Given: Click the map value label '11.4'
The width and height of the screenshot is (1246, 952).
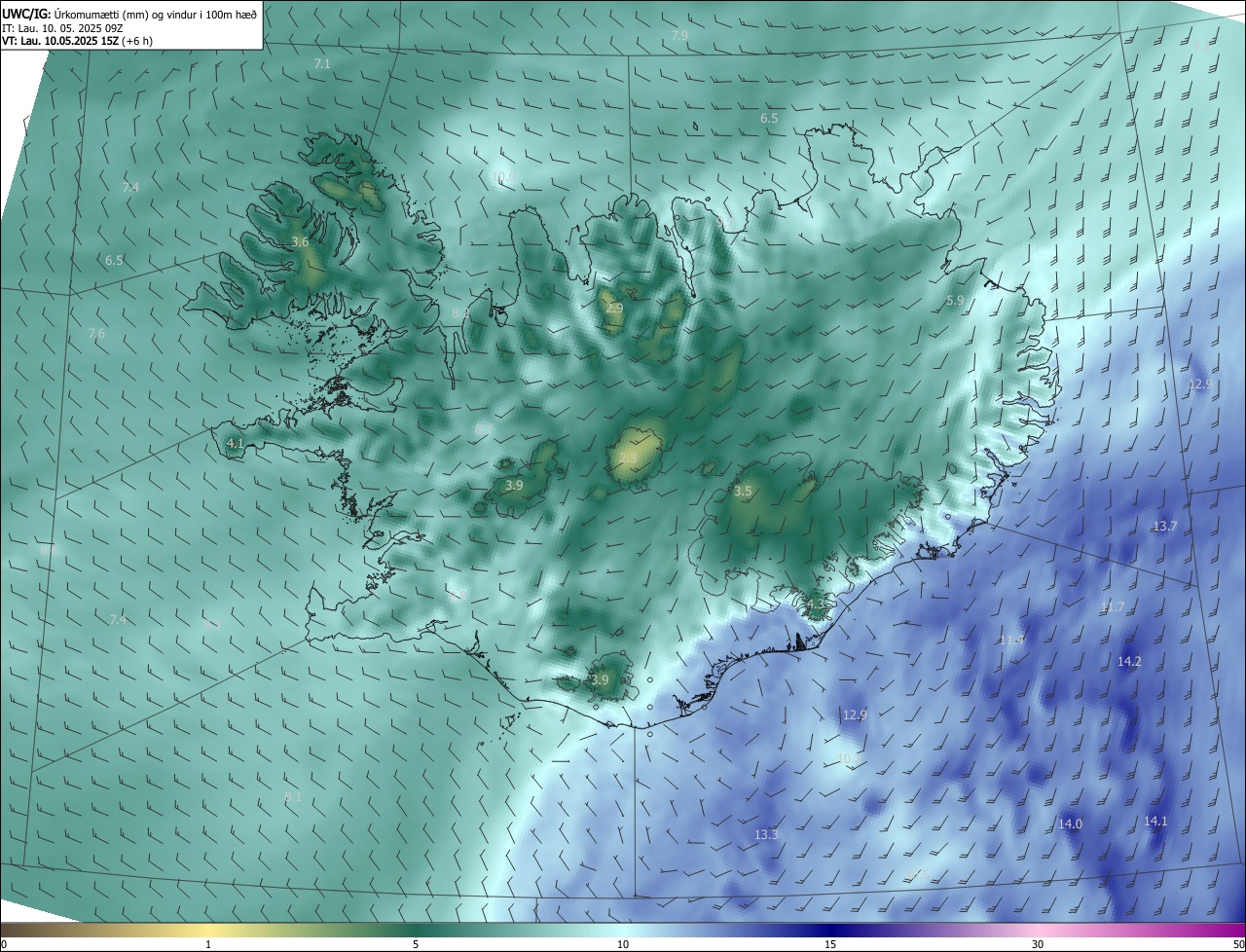Looking at the screenshot, I should [x=1011, y=640].
